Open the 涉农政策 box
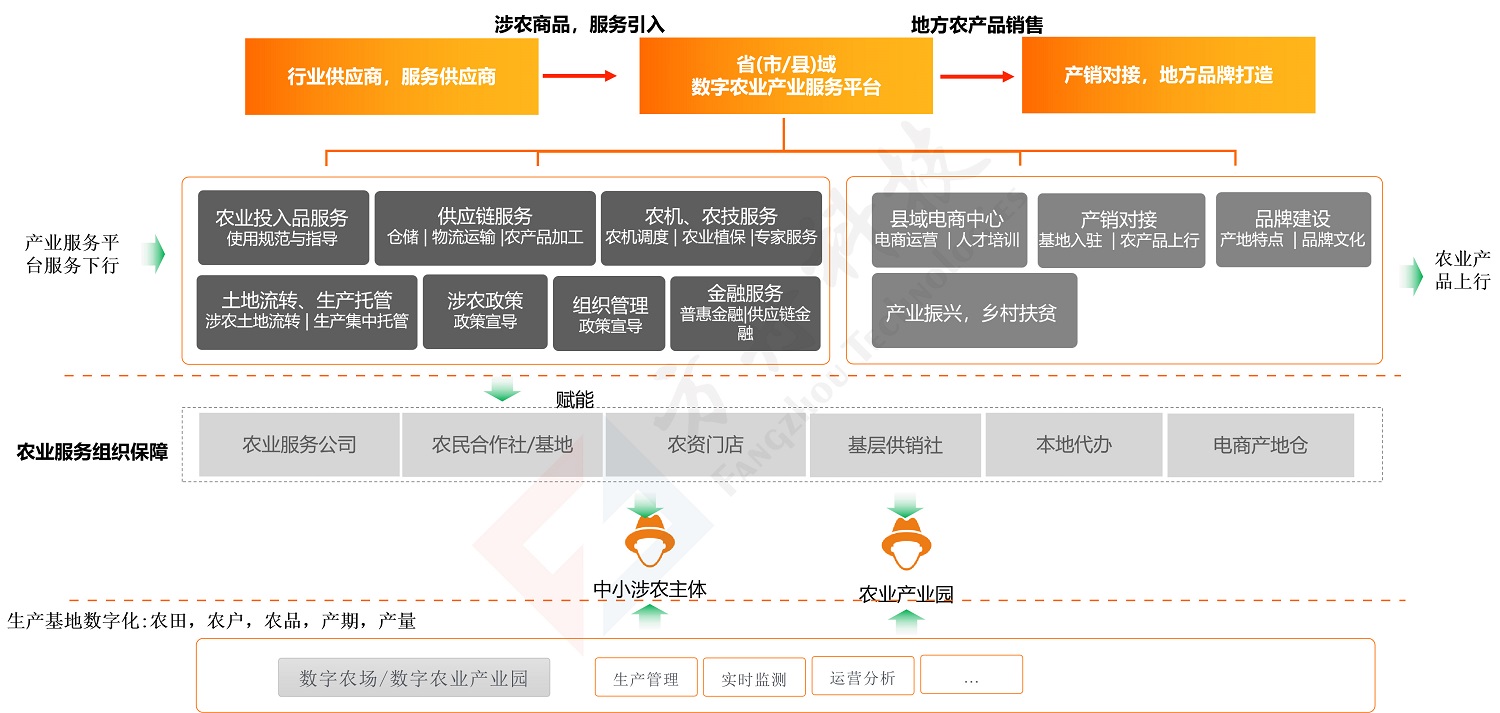The image size is (1500, 713). (485, 312)
